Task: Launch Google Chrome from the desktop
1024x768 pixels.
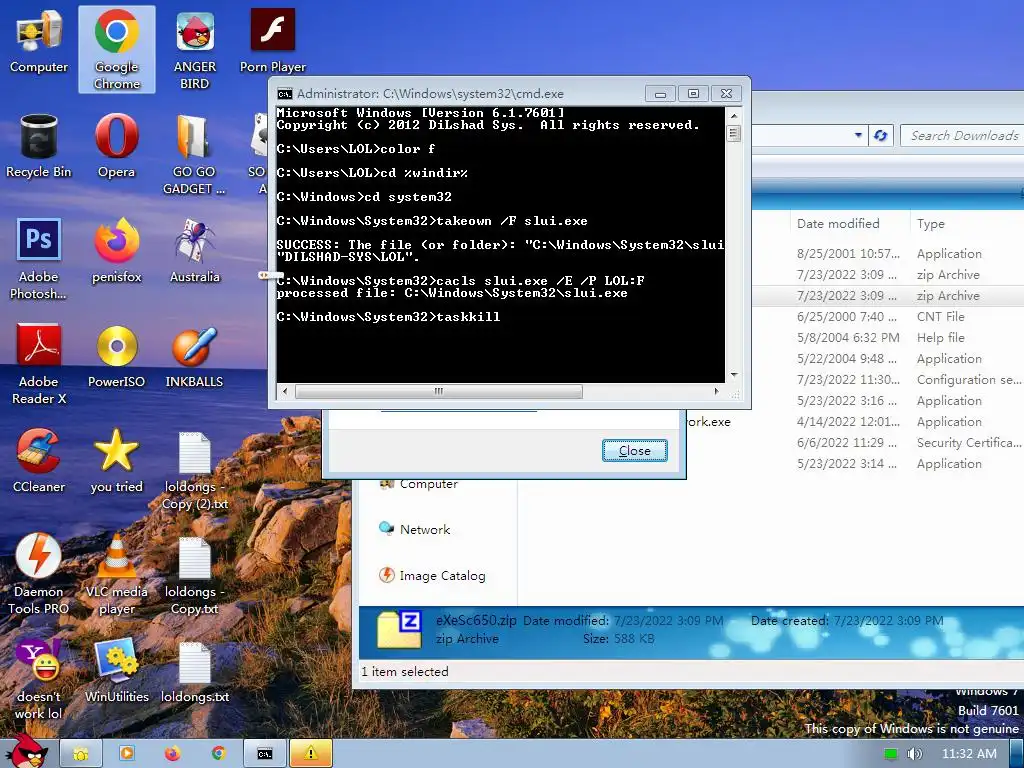Action: [x=116, y=50]
